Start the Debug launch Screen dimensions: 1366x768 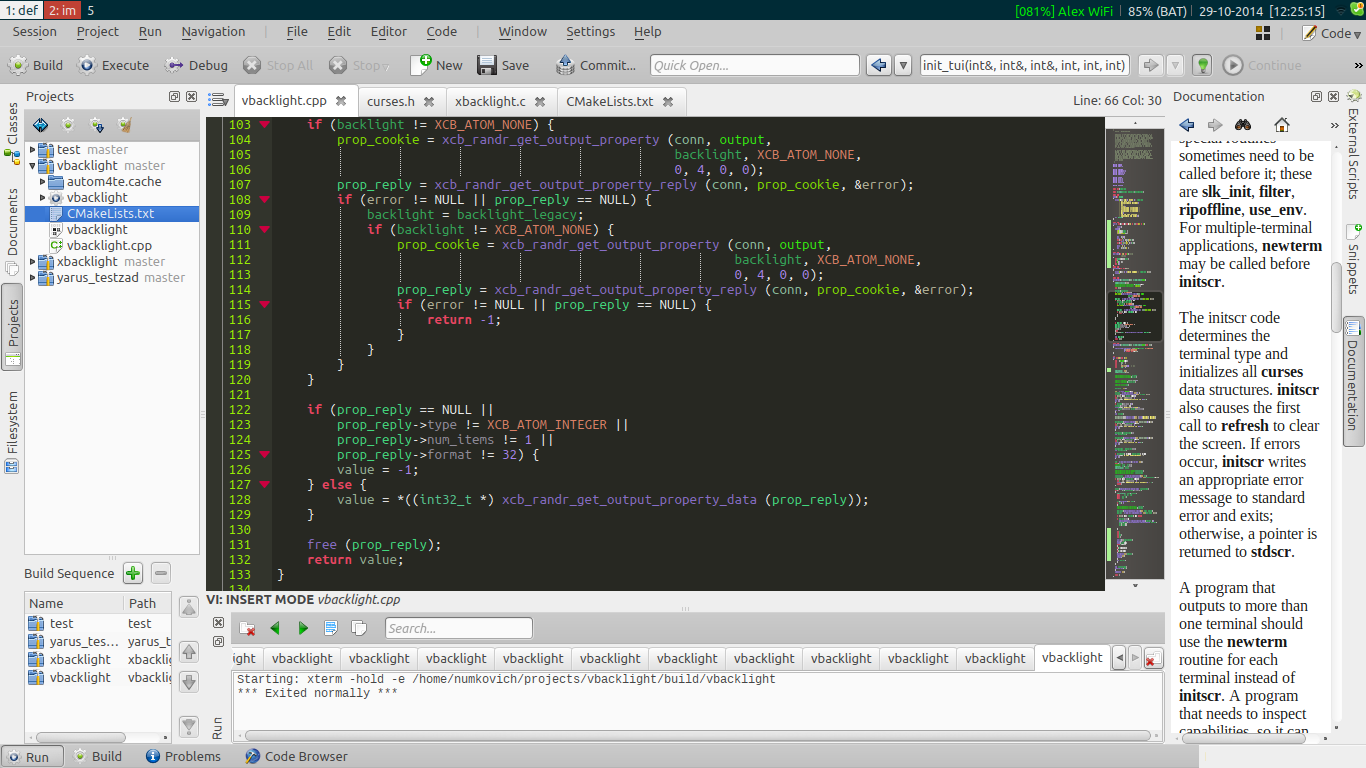point(197,65)
